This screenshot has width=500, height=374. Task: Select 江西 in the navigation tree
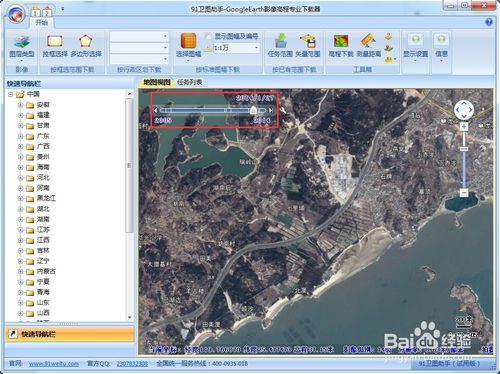click(x=43, y=240)
